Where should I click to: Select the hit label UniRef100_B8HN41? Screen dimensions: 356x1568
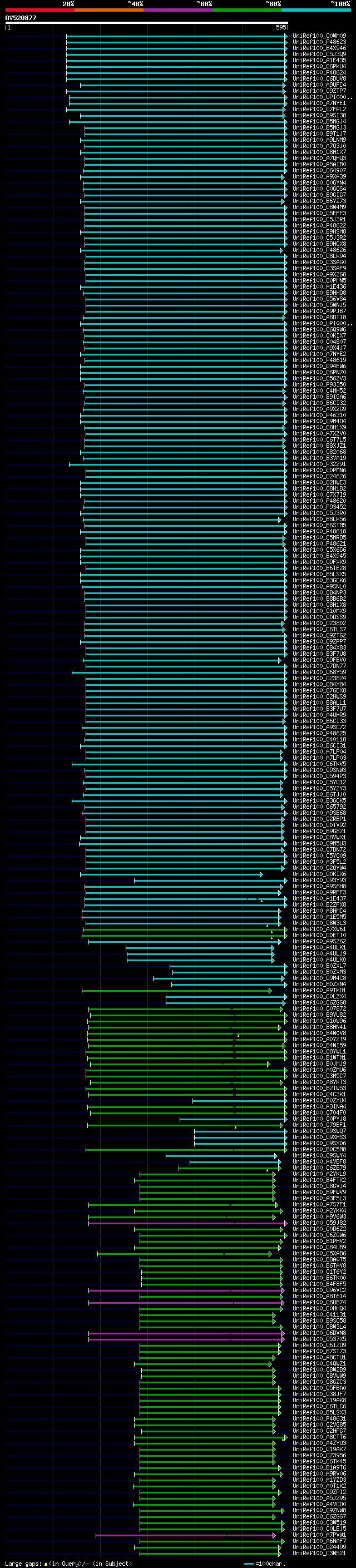point(319,1027)
